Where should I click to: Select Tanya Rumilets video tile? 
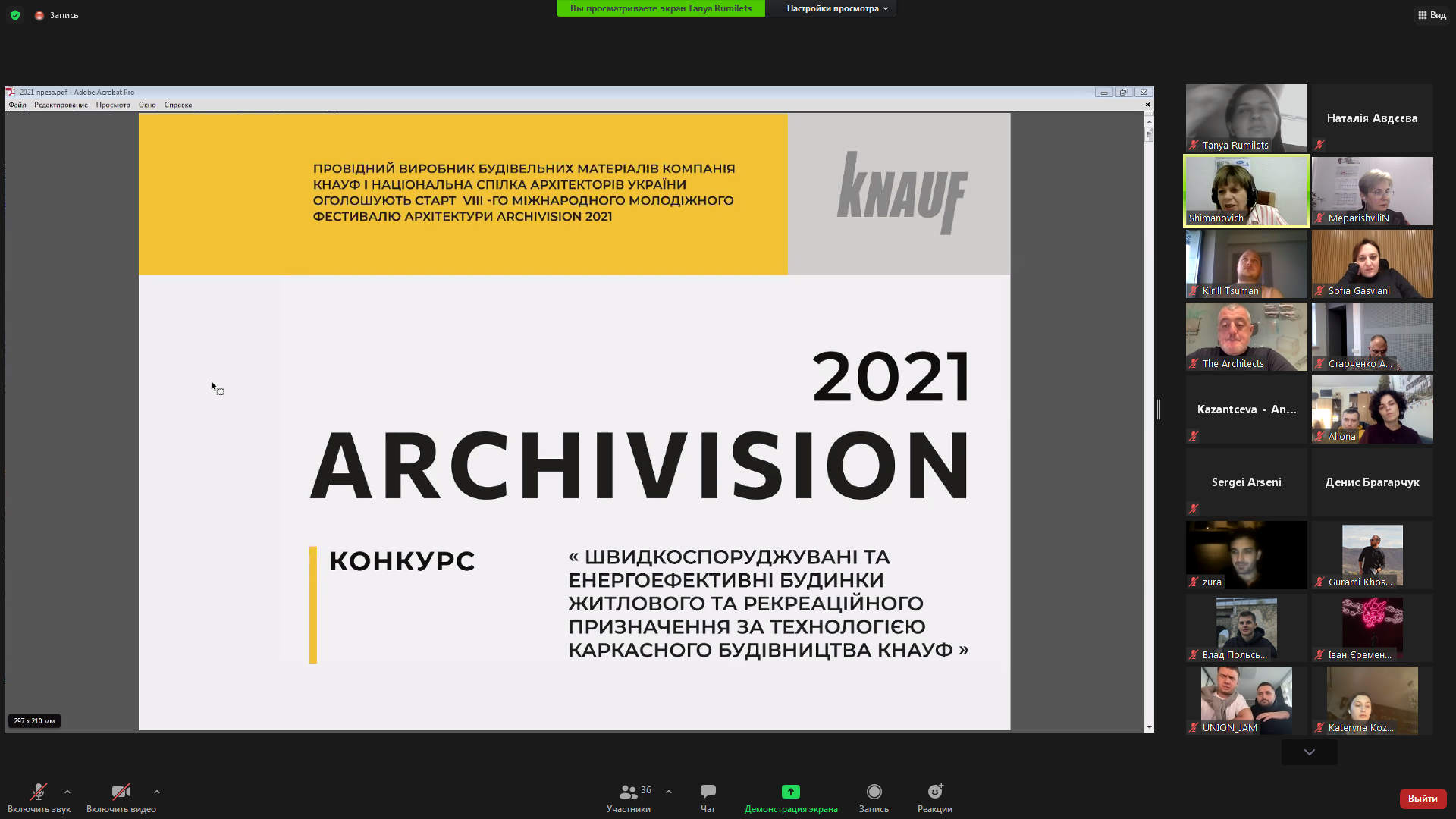coord(1247,118)
